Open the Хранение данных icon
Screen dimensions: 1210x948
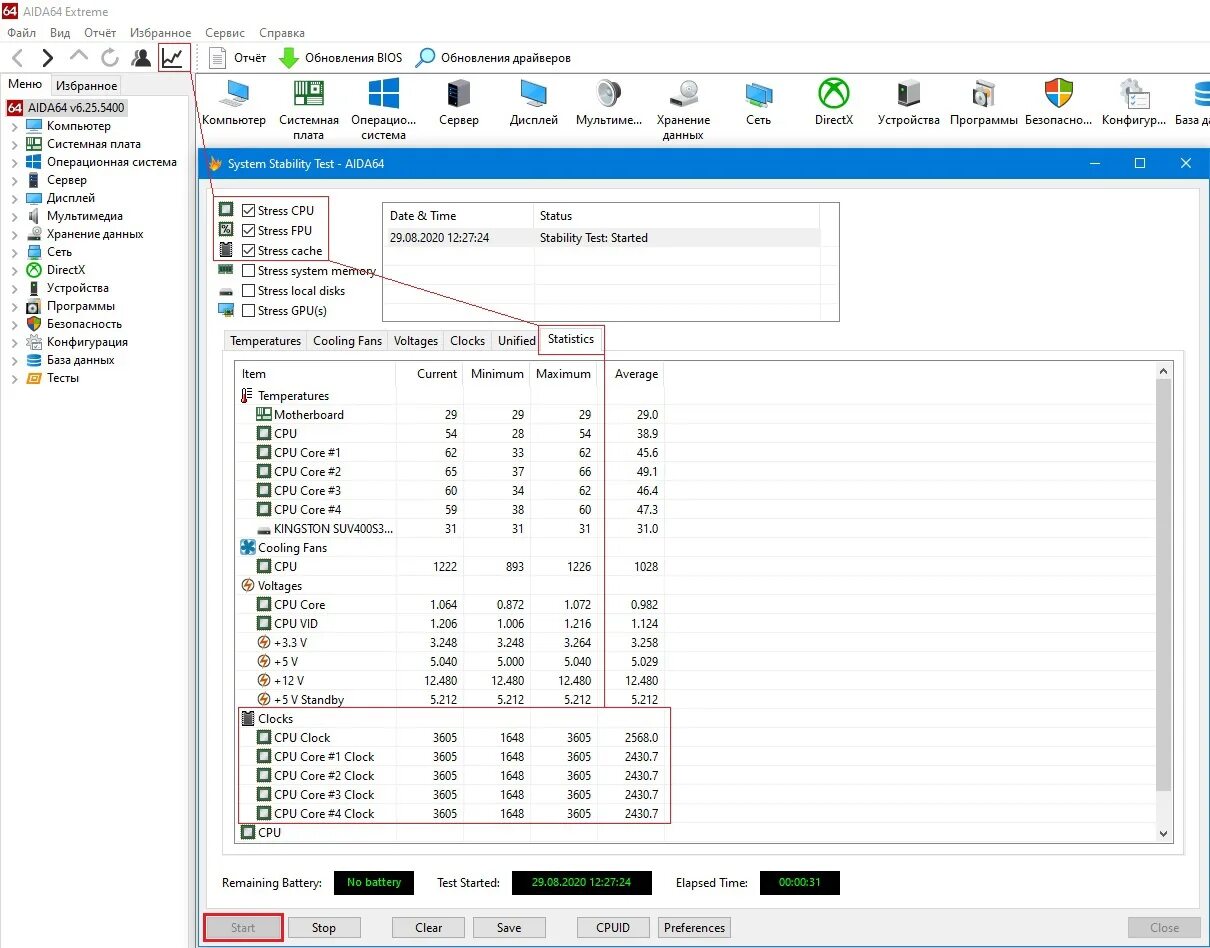[684, 110]
